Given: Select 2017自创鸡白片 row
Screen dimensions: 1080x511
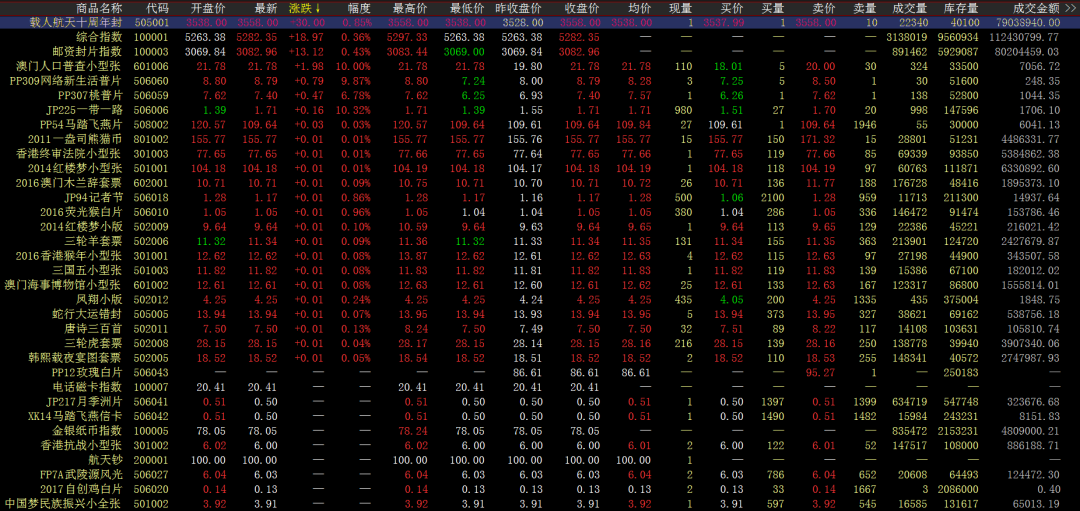Looking at the screenshot, I should [x=540, y=490].
